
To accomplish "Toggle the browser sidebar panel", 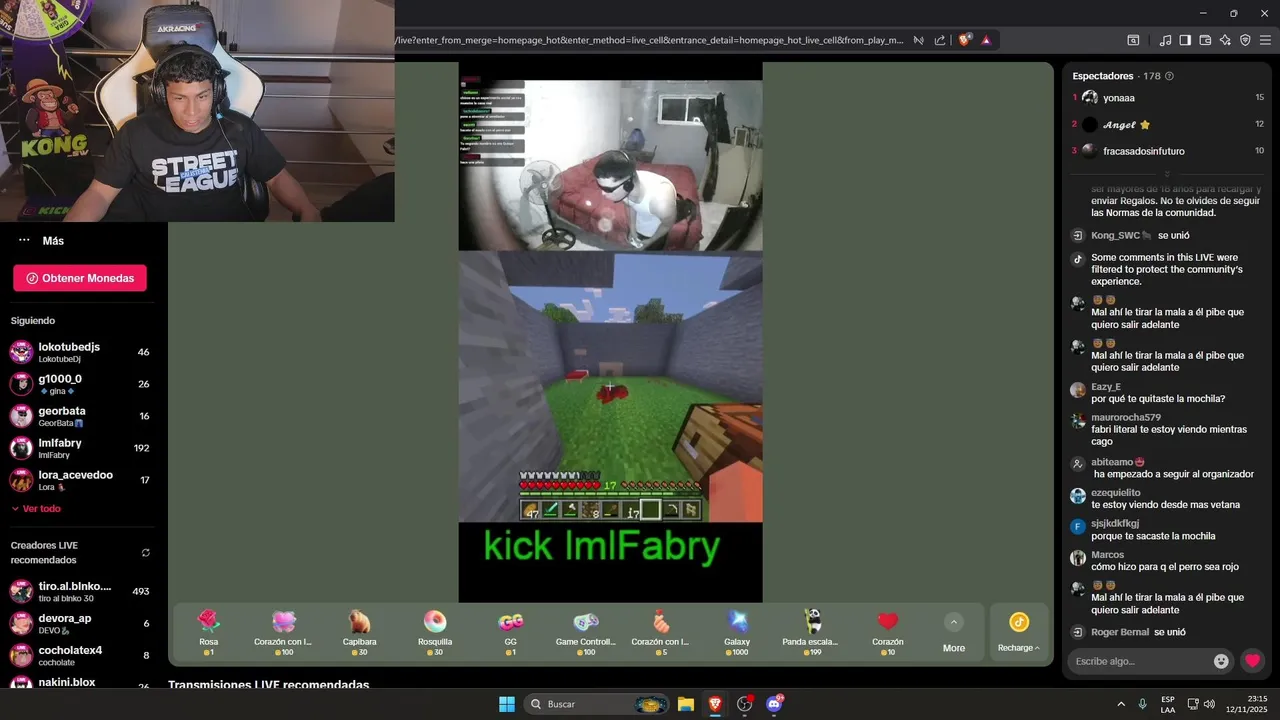I will pos(1185,40).
